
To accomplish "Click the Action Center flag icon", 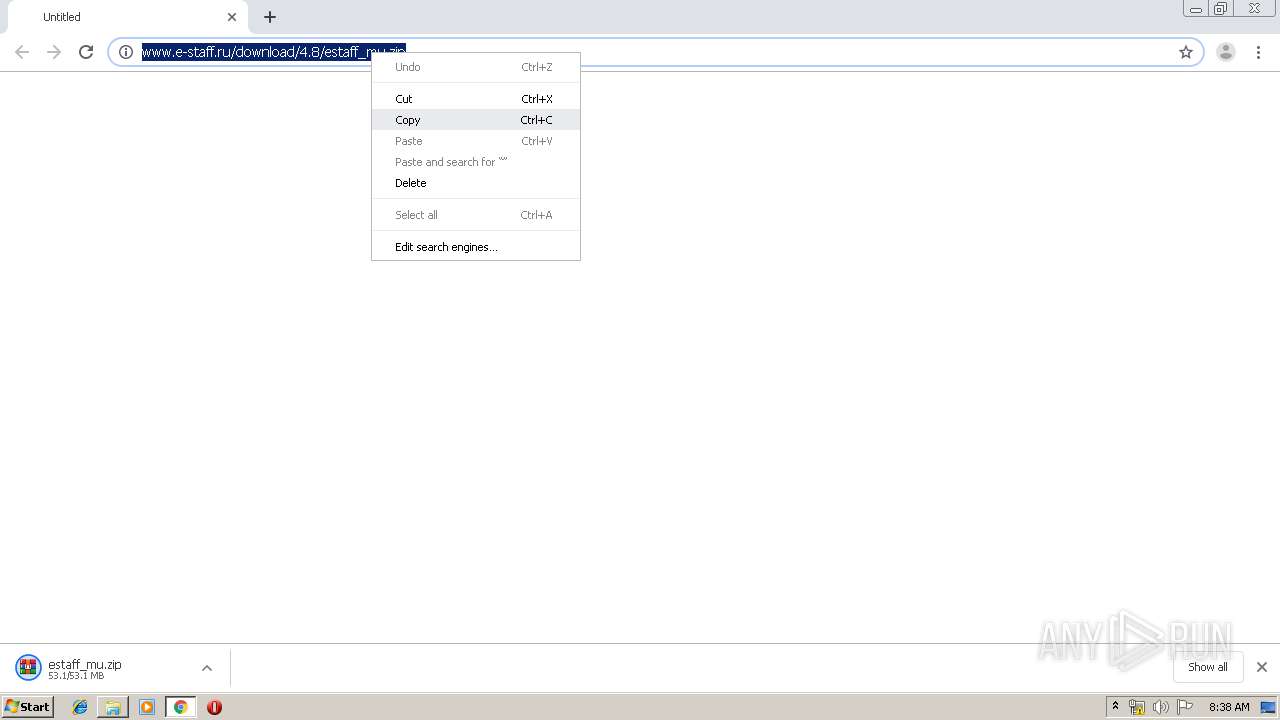I will click(x=1185, y=707).
